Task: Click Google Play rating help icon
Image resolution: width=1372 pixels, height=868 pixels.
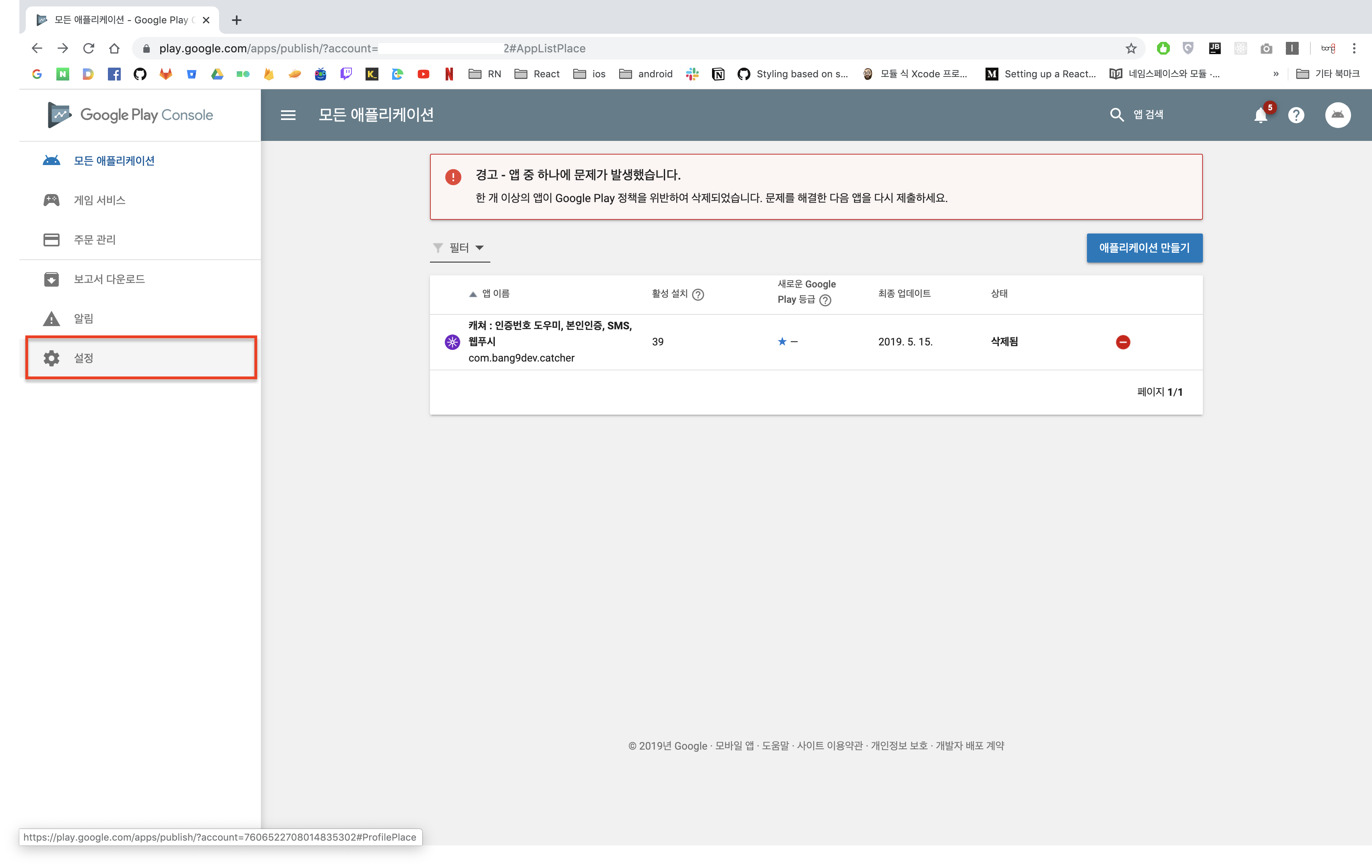Action: point(825,300)
